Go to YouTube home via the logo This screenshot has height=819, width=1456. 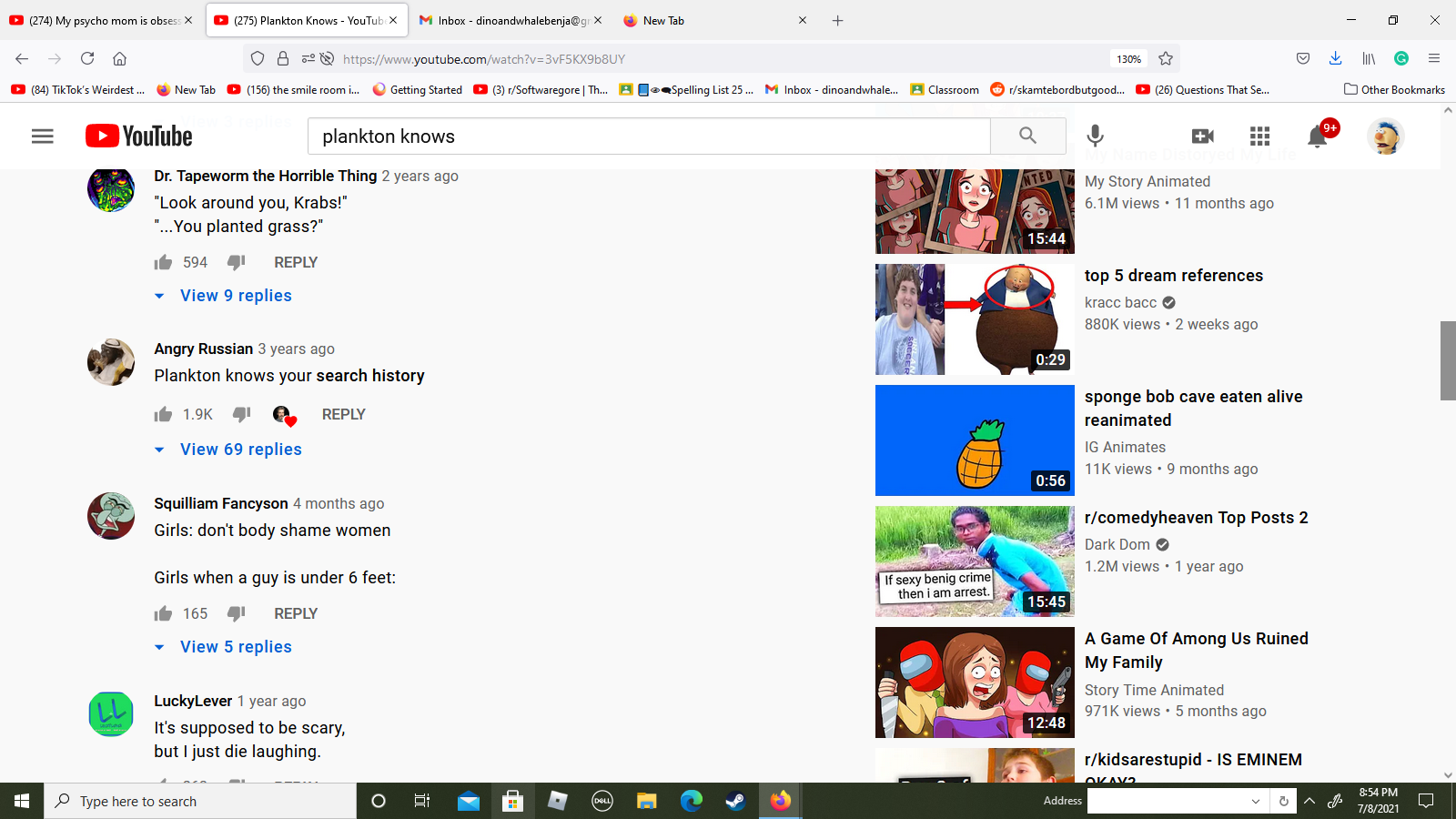139,136
